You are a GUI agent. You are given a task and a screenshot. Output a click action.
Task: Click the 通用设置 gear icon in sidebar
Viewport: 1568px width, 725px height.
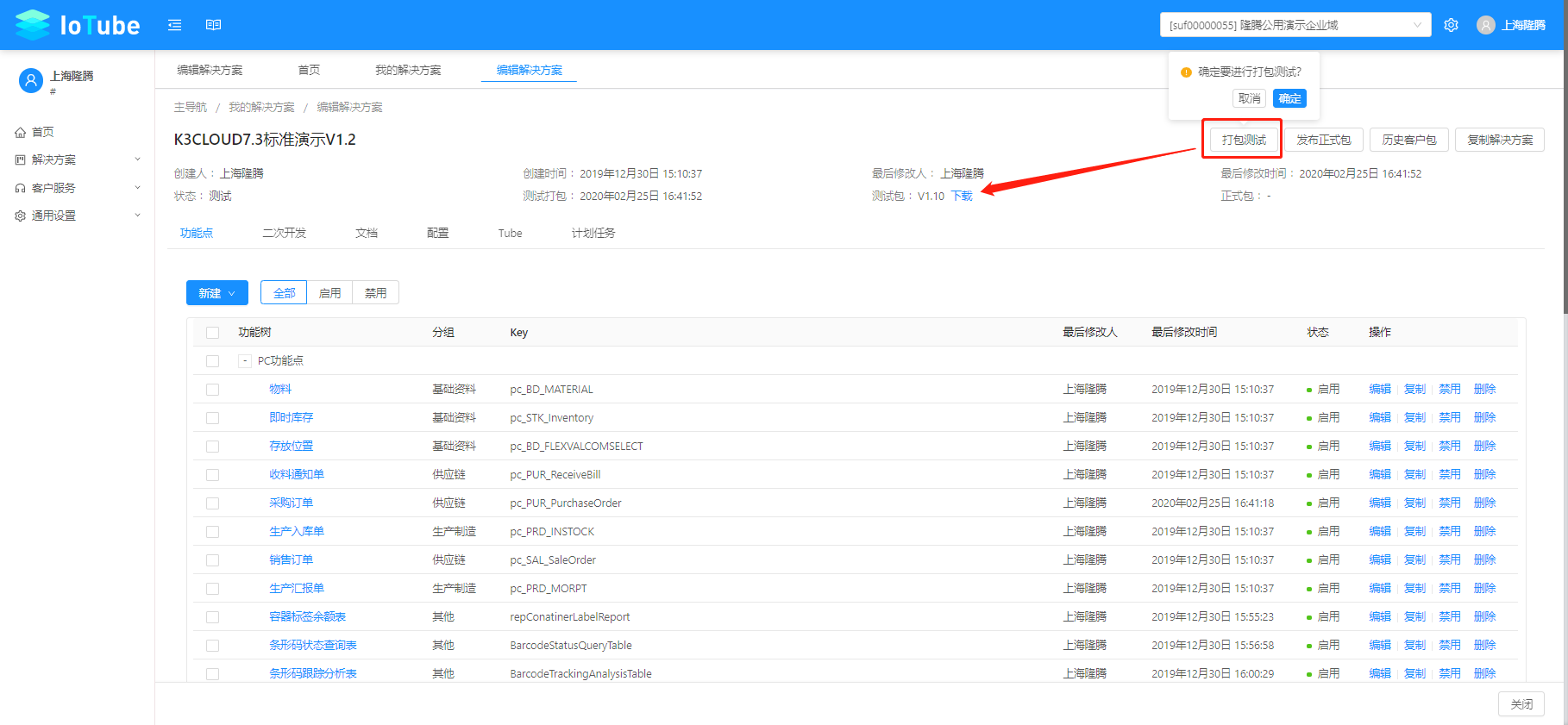[x=20, y=216]
